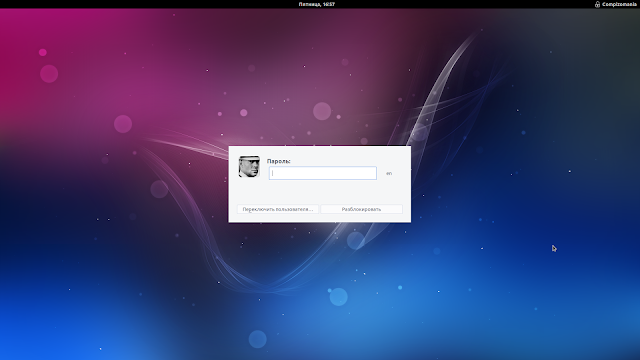This screenshot has height=360, width=640.
Task: Click the 'en' keyboard layout indicator
Action: [389, 173]
